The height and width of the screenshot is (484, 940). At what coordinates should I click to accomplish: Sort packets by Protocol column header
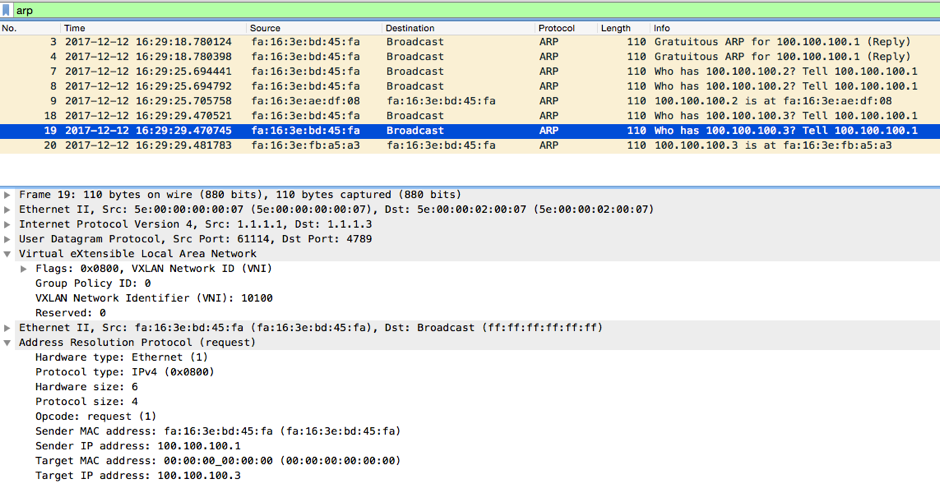coord(556,29)
